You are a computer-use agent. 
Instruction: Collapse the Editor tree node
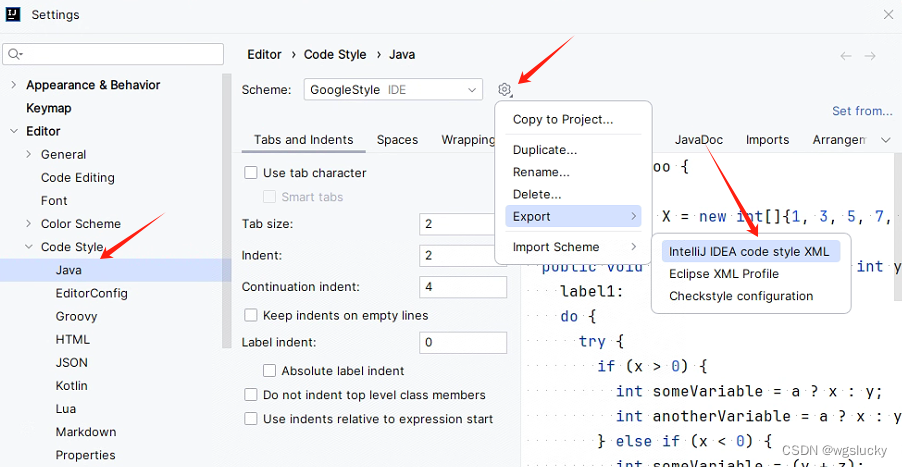(x=13, y=131)
